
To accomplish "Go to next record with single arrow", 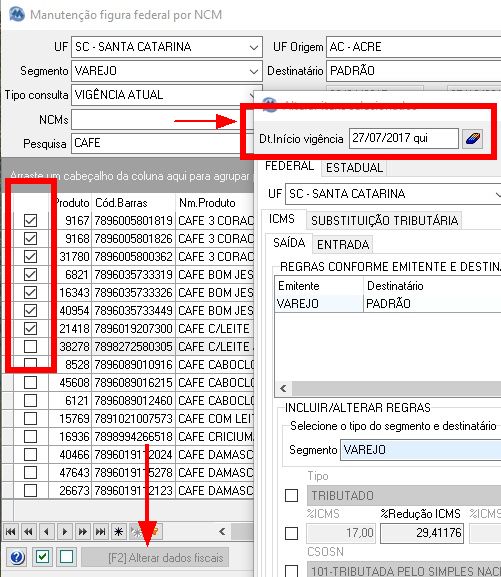I will [x=64, y=531].
